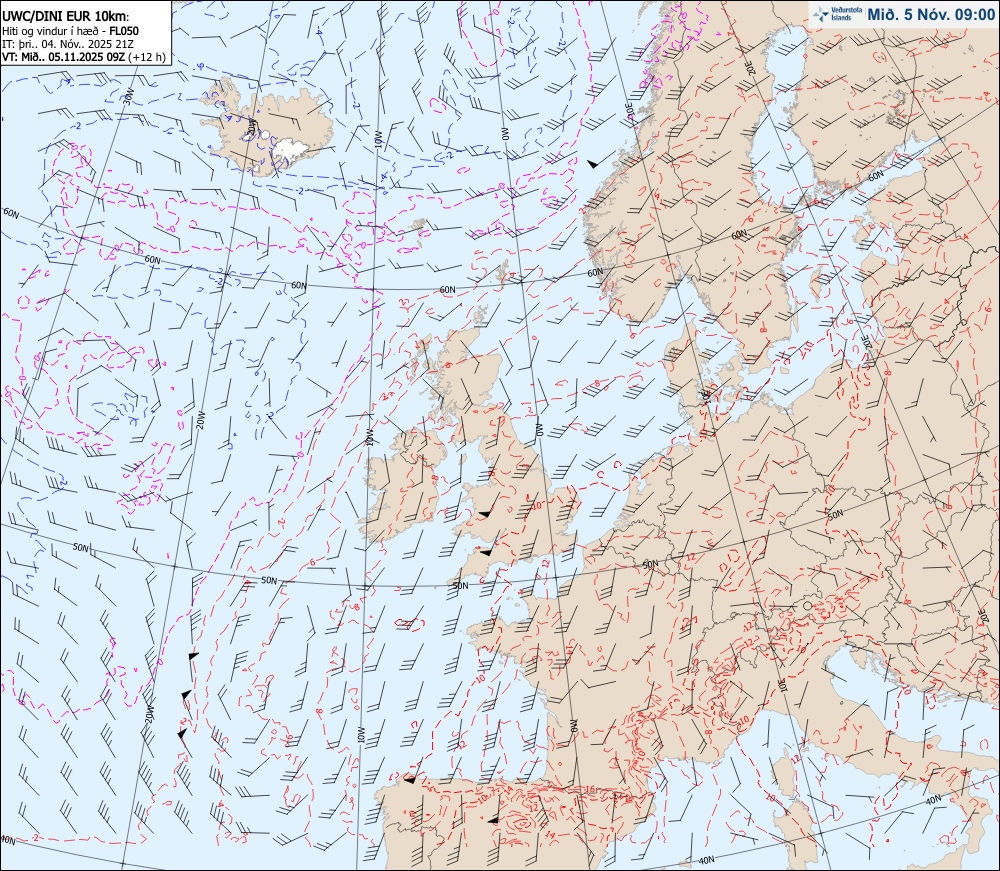Click 'Hiti og vindur í hæð - FL050' line
This screenshot has height=871, width=1000.
70,31
